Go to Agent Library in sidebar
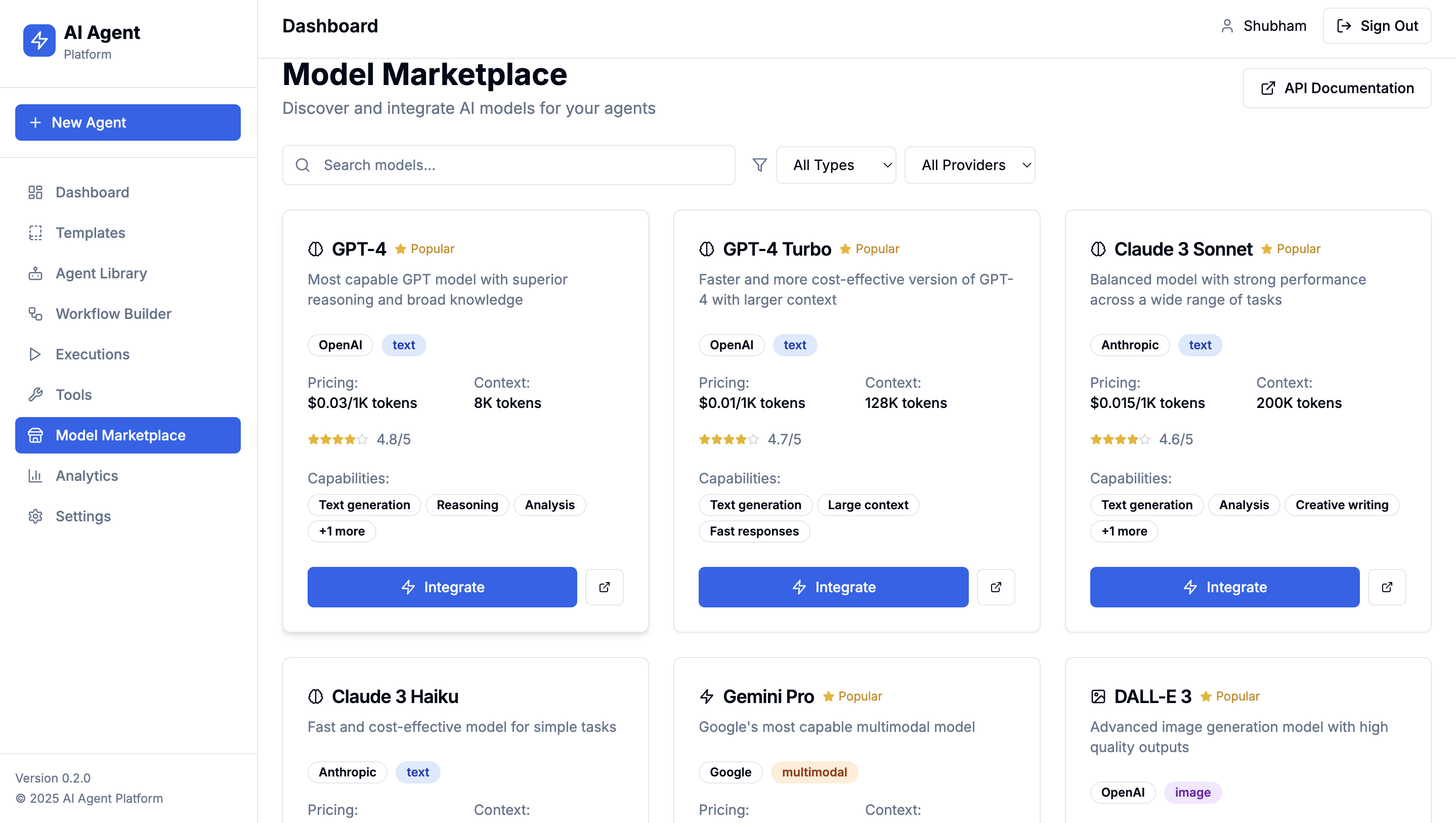This screenshot has width=1456, height=823. click(101, 273)
